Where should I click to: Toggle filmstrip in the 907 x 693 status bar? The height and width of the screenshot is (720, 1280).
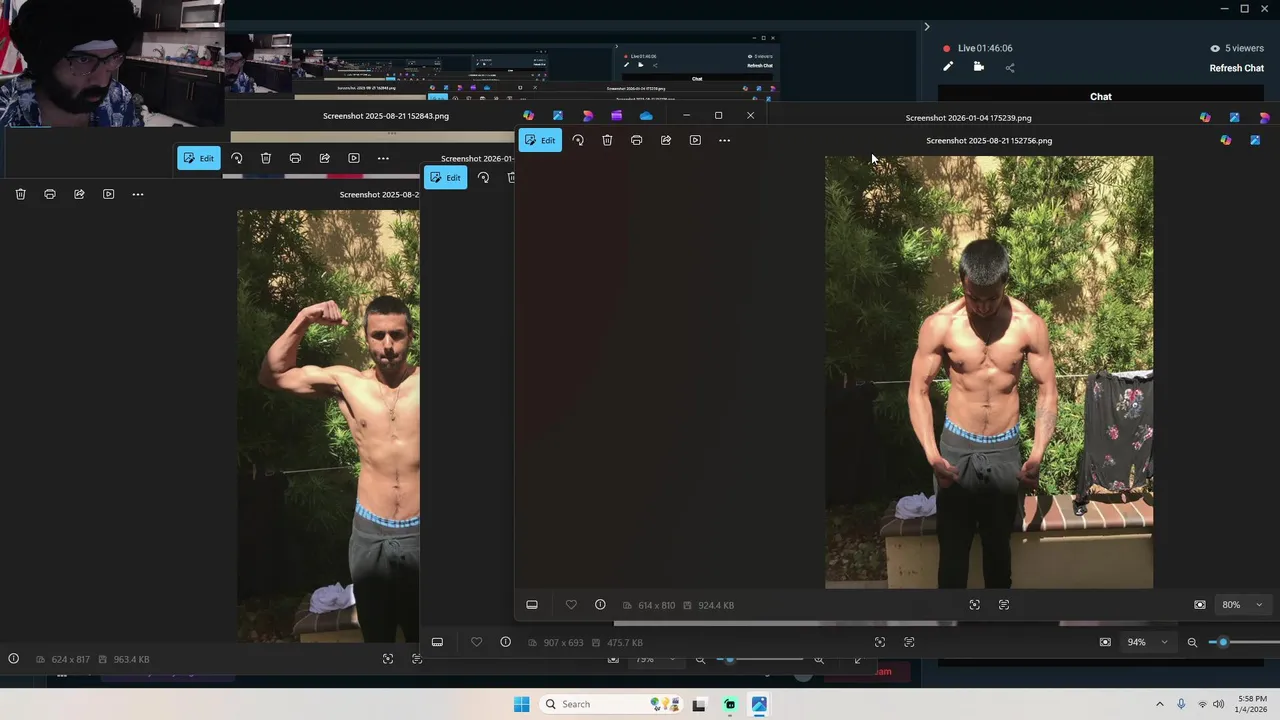tap(437, 642)
